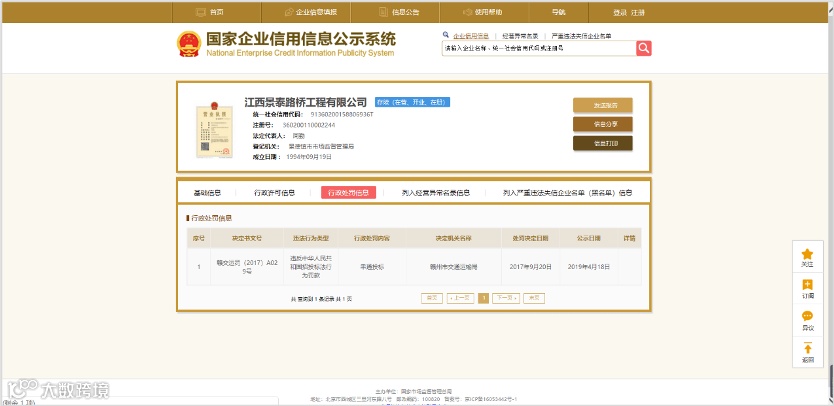The height and width of the screenshot is (406, 834).
Task: Click the 上一页 previous page button
Action: coord(460,299)
